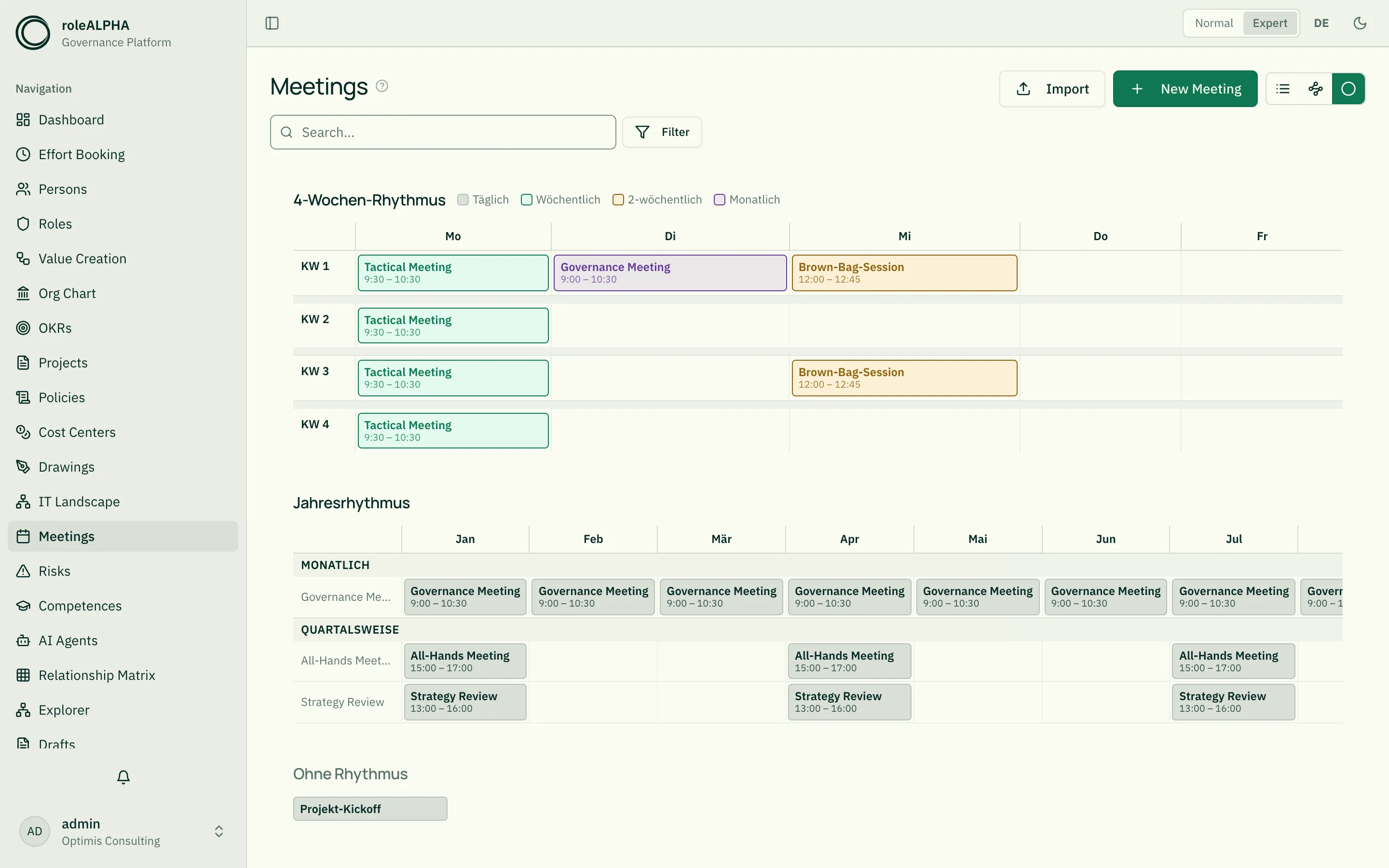Open KW 3 Brown-Bag-Session card
Screen dimensions: 1389x868
pyautogui.click(x=904, y=378)
